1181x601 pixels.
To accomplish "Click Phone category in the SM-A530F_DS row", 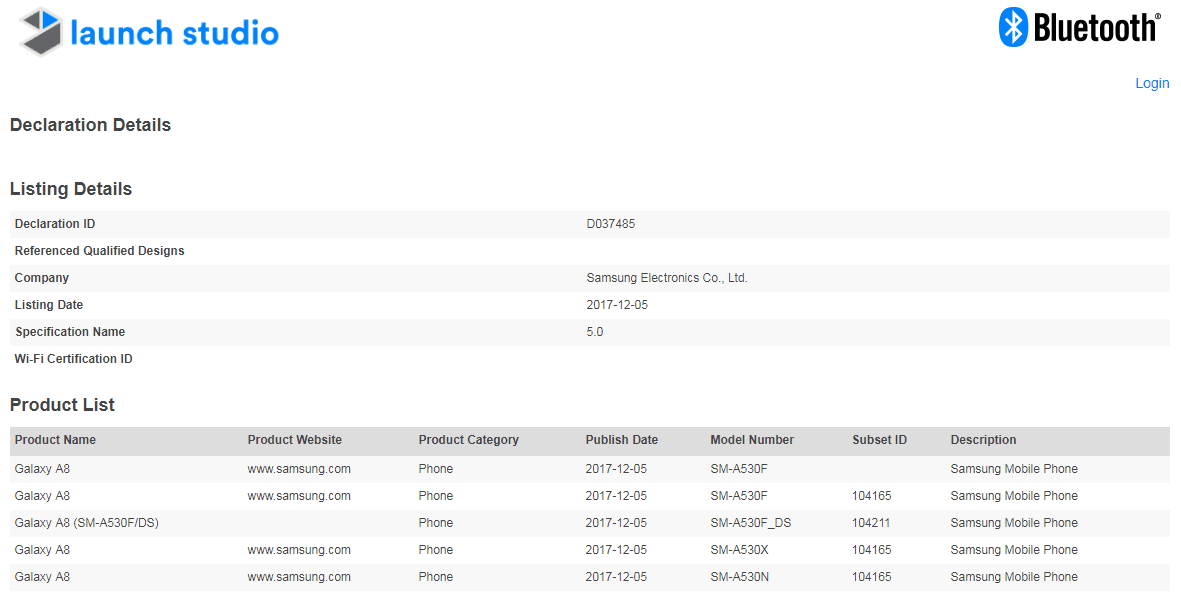I will (x=436, y=523).
